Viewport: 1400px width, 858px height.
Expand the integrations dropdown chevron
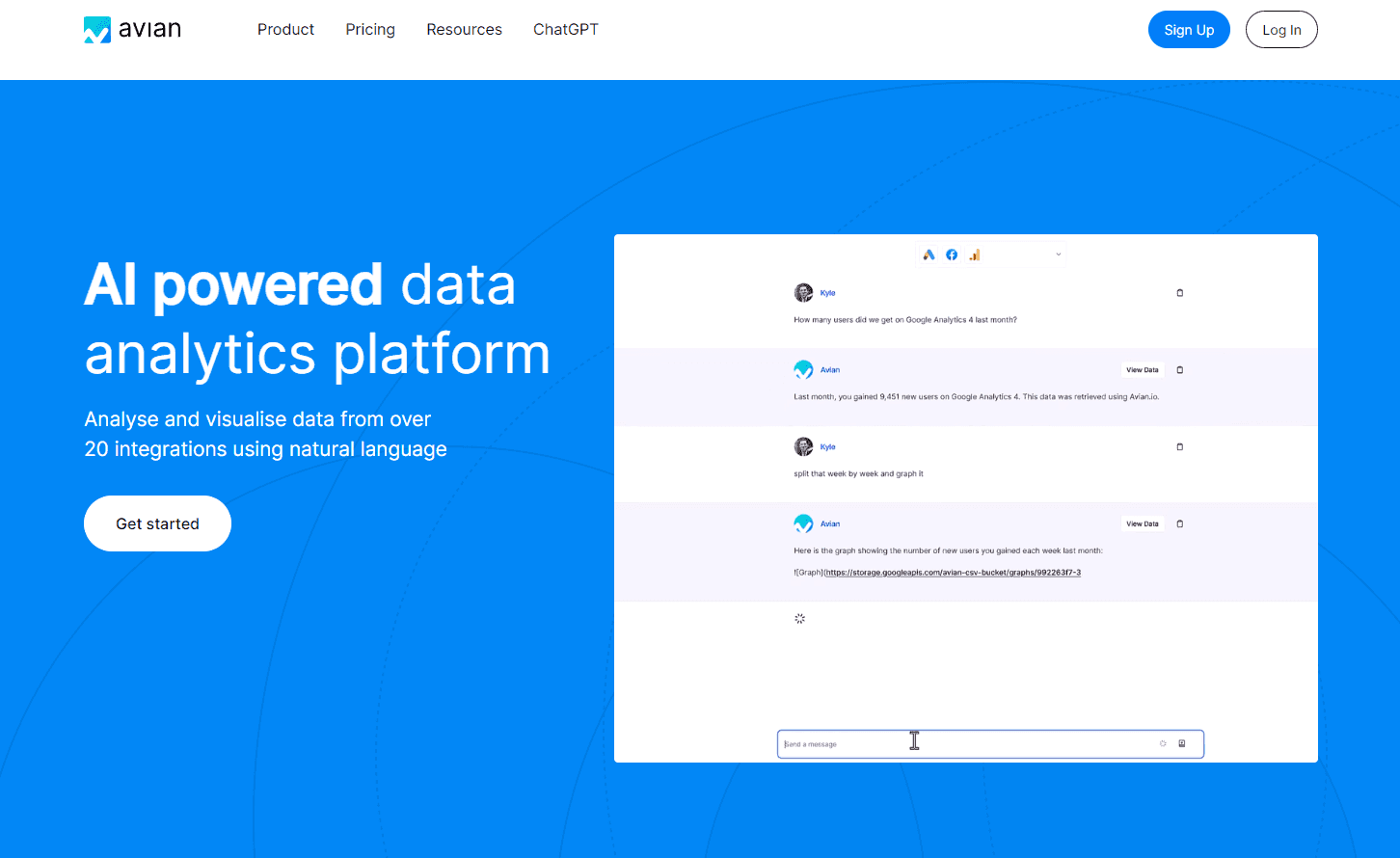tap(1058, 255)
